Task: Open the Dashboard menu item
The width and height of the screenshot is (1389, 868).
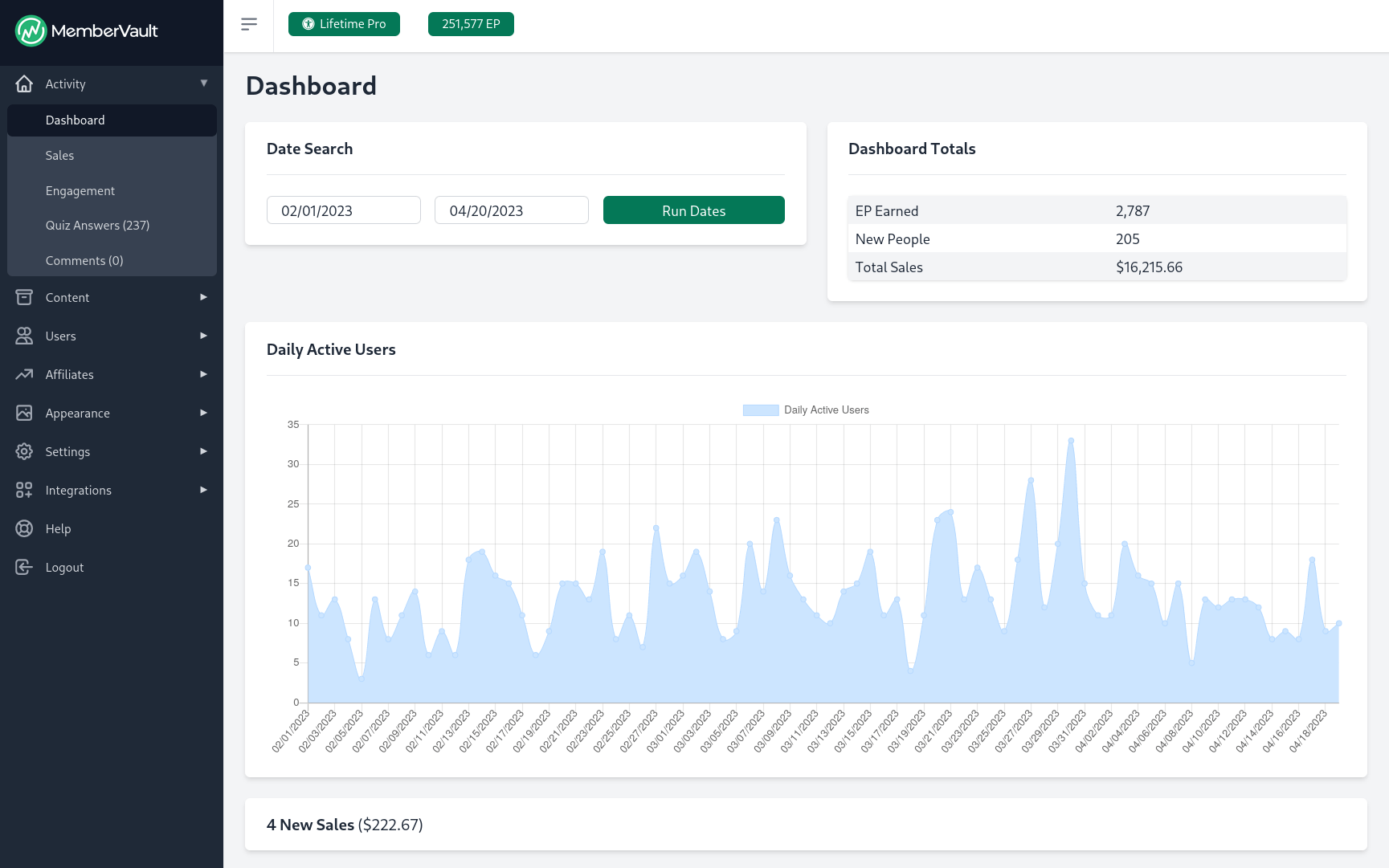Action: (112, 120)
